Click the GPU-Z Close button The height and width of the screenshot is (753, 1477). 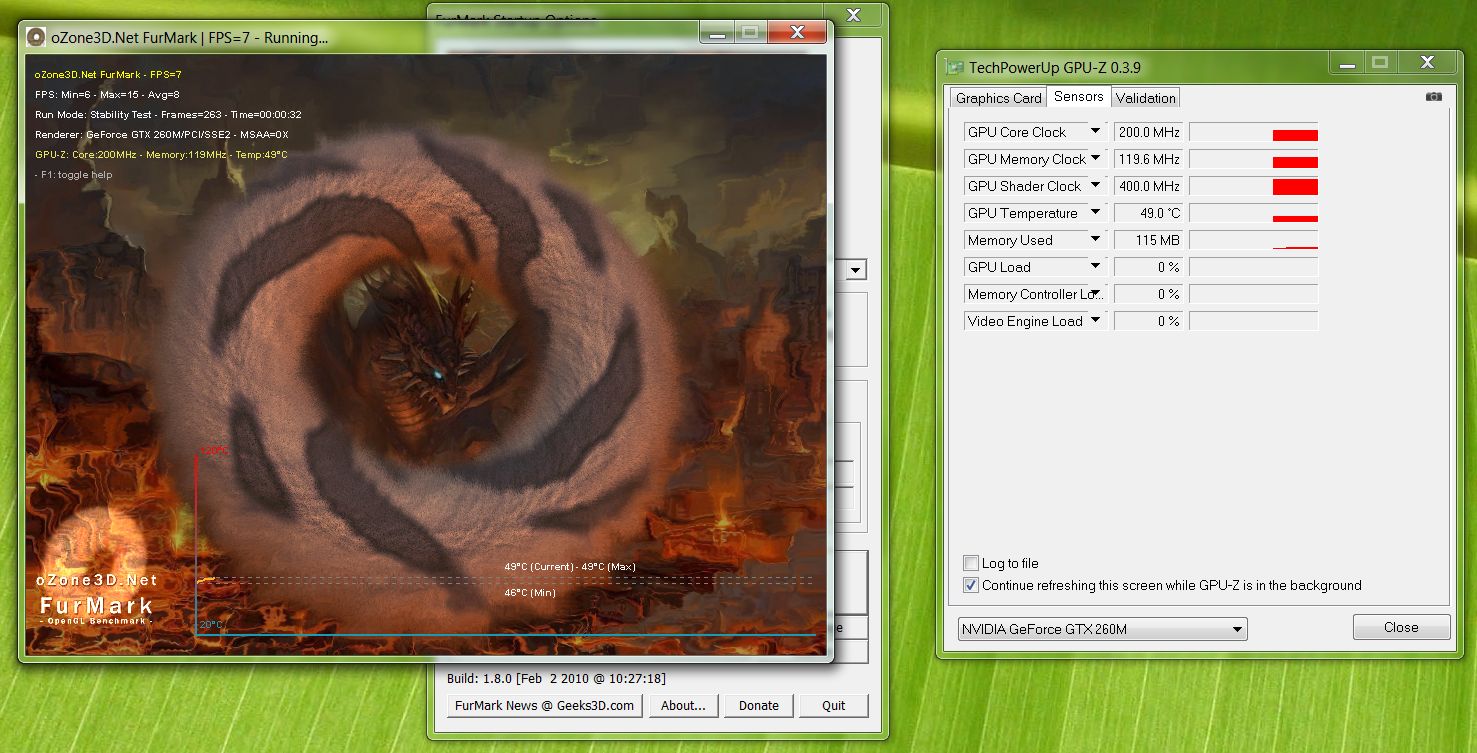pyautogui.click(x=1401, y=628)
